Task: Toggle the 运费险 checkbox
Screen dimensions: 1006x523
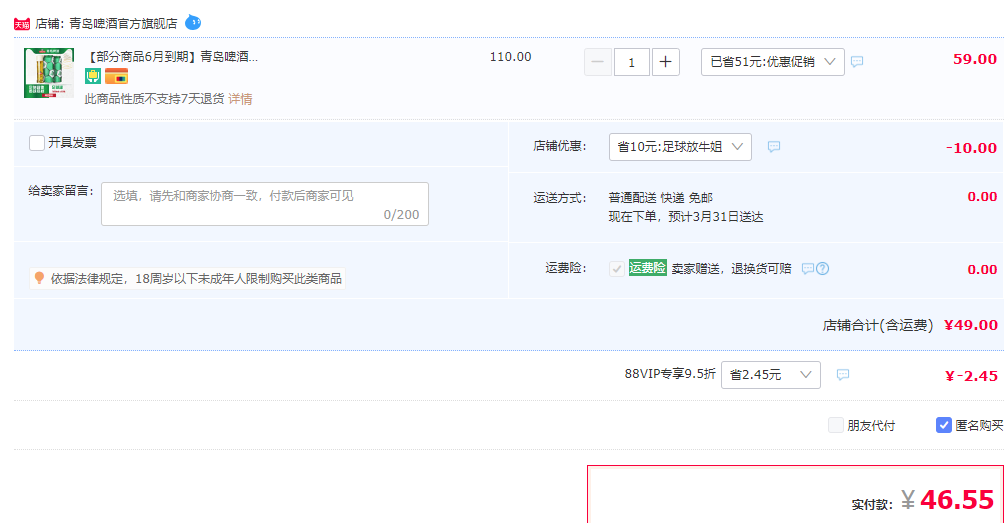Action: click(617, 269)
